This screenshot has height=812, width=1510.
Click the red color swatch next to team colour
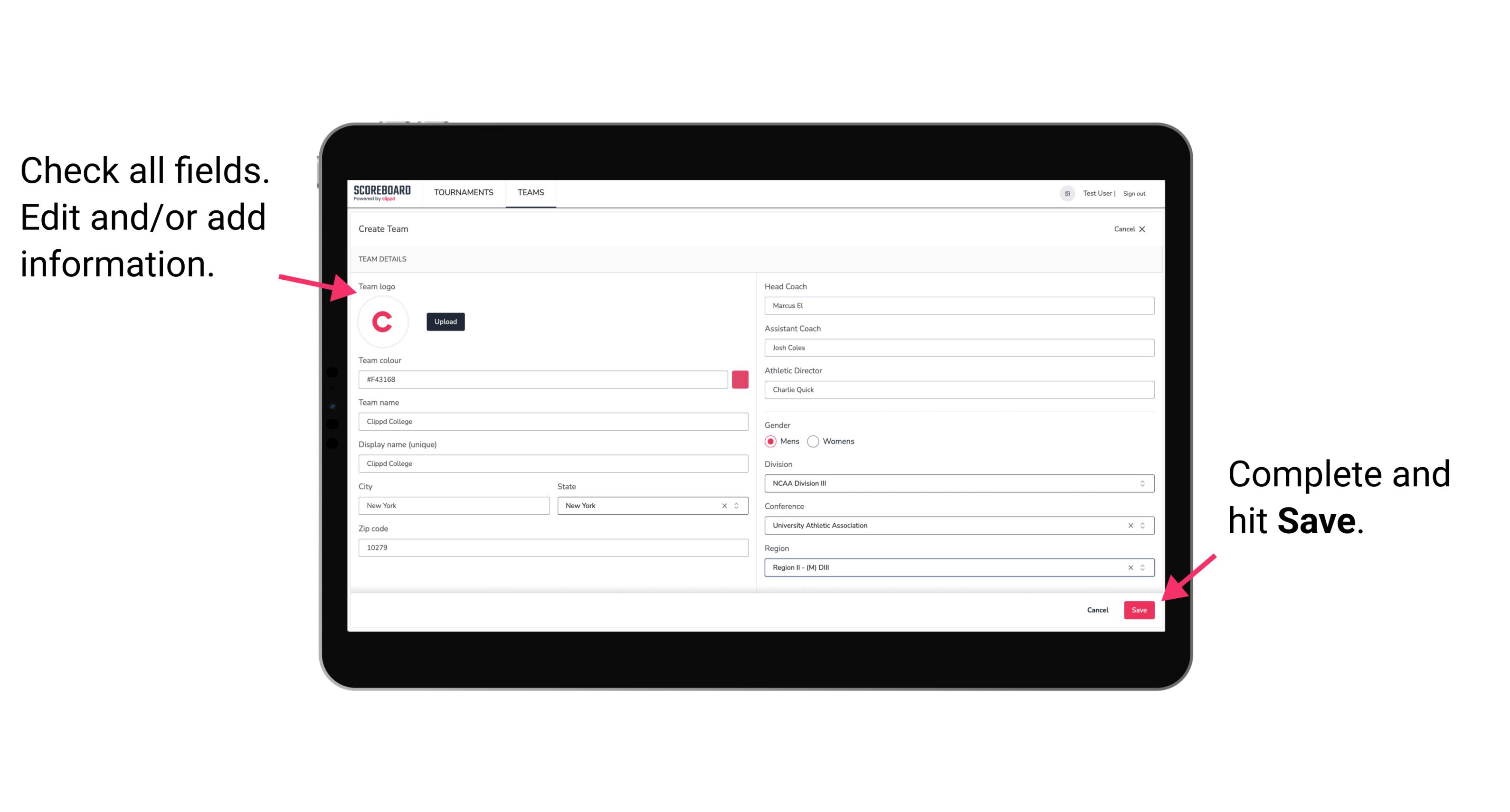pos(742,379)
